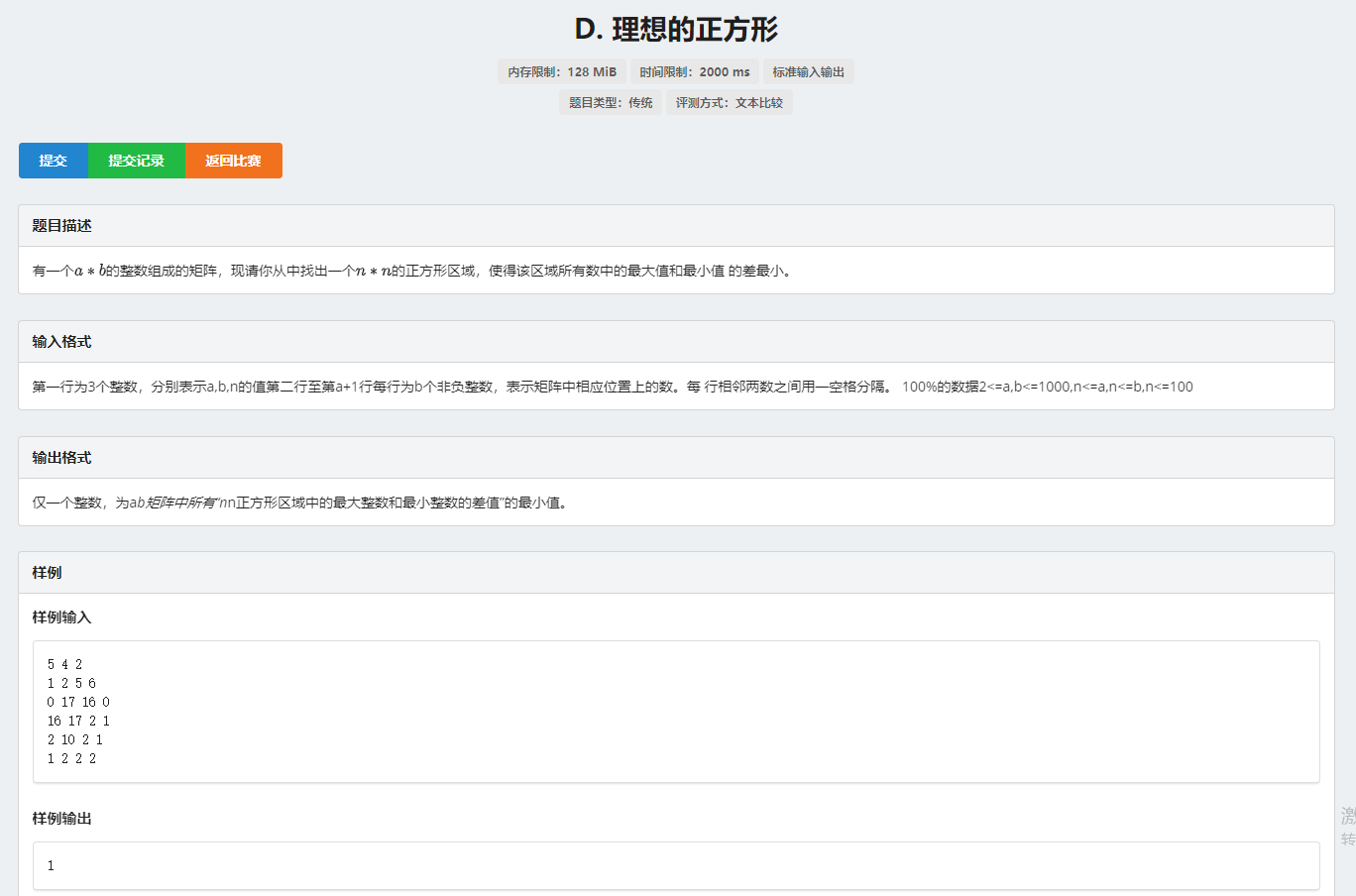This screenshot has height=896, width=1356.
Task: Click sample input row '1 2 2 2'
Action: click(x=71, y=758)
